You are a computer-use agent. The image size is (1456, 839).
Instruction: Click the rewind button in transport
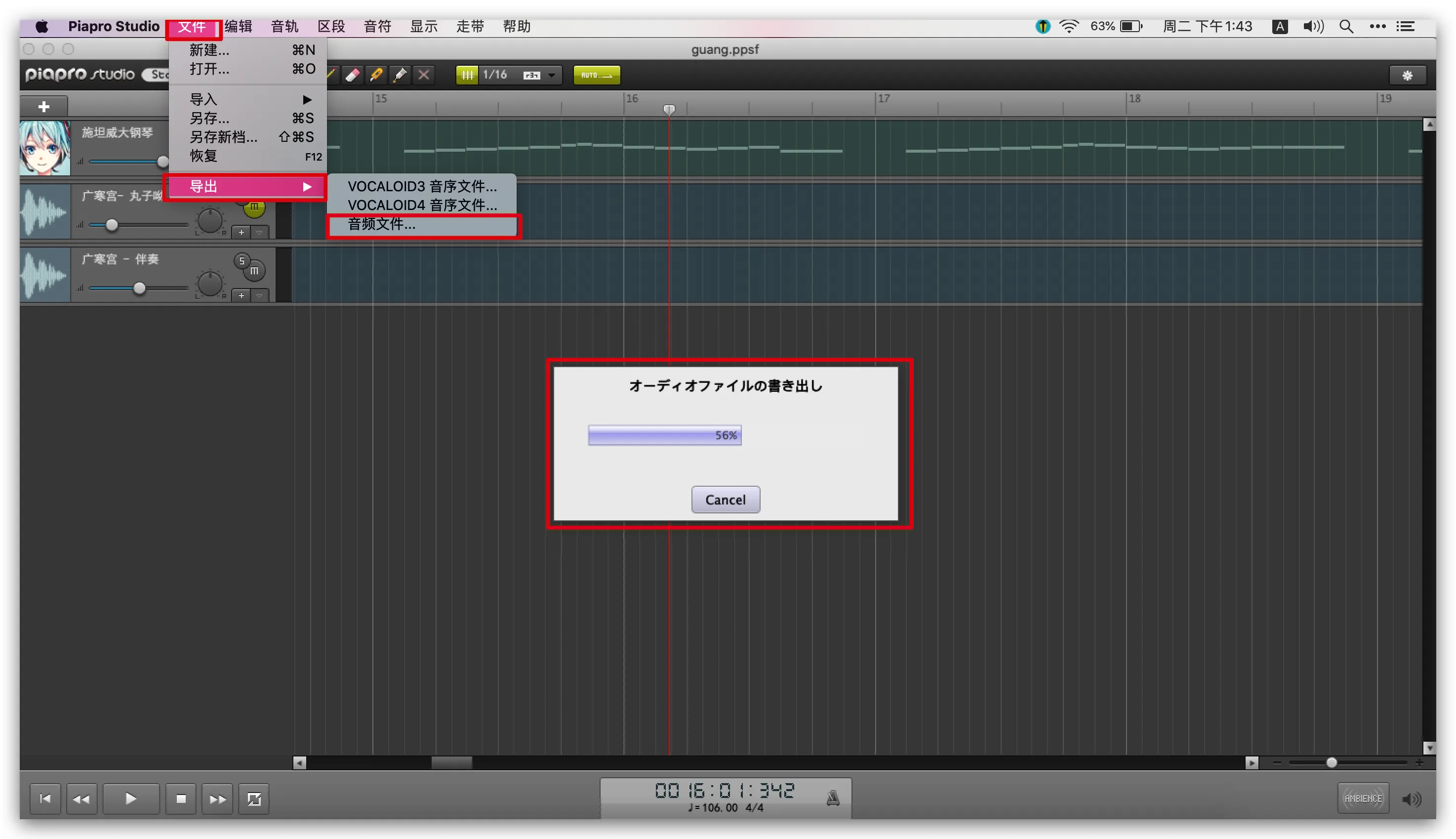[x=82, y=798]
